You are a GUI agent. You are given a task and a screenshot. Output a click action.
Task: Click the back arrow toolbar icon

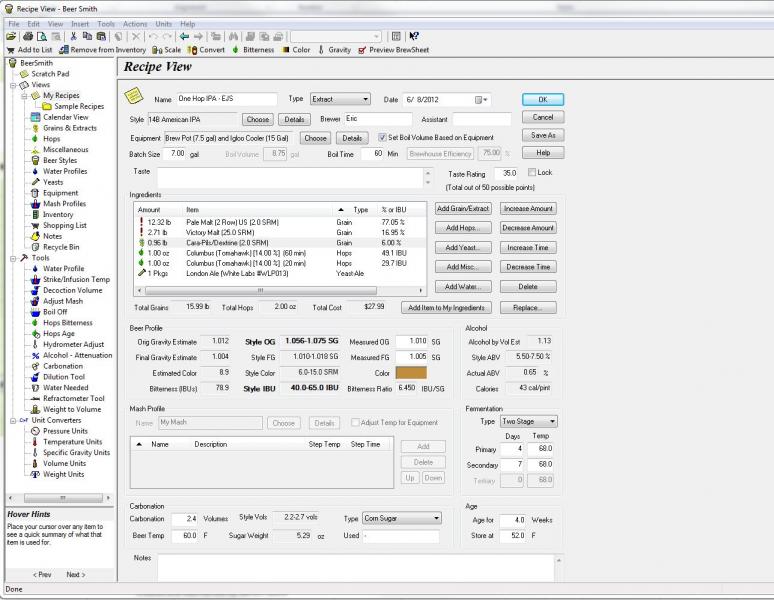pos(184,37)
